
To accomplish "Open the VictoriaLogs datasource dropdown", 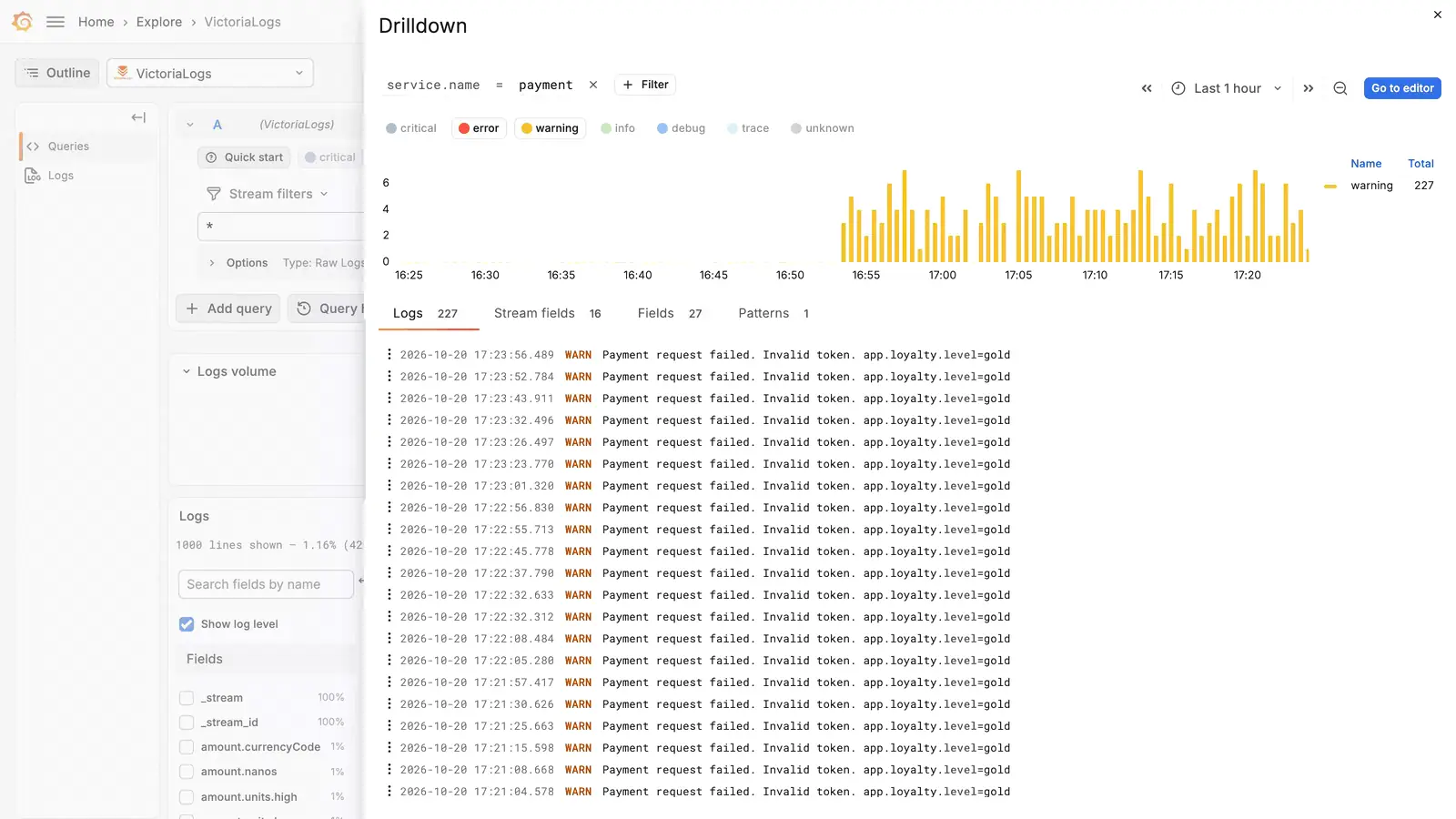I will pyautogui.click(x=210, y=73).
